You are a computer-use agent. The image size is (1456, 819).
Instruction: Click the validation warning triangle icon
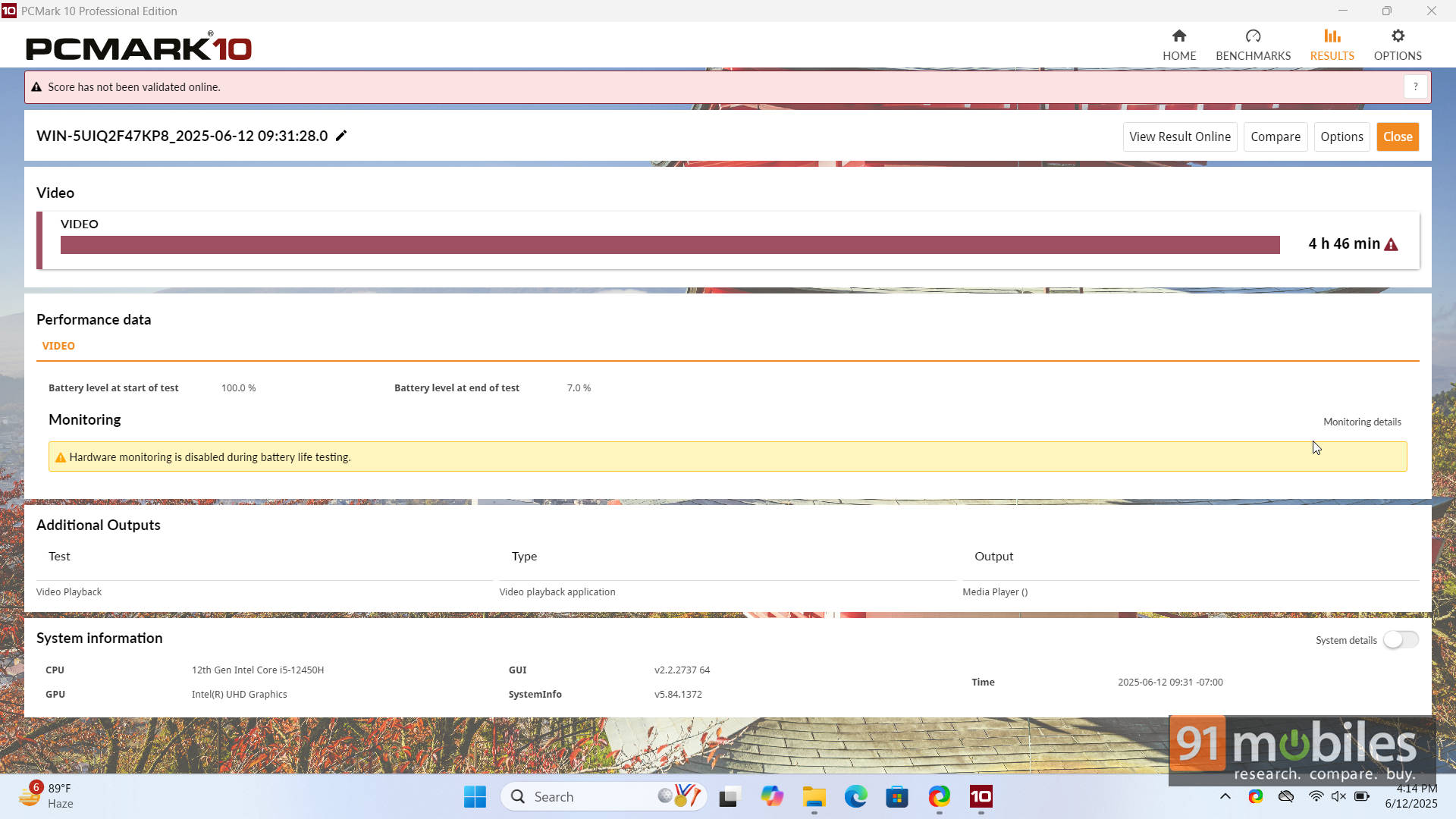[x=36, y=87]
